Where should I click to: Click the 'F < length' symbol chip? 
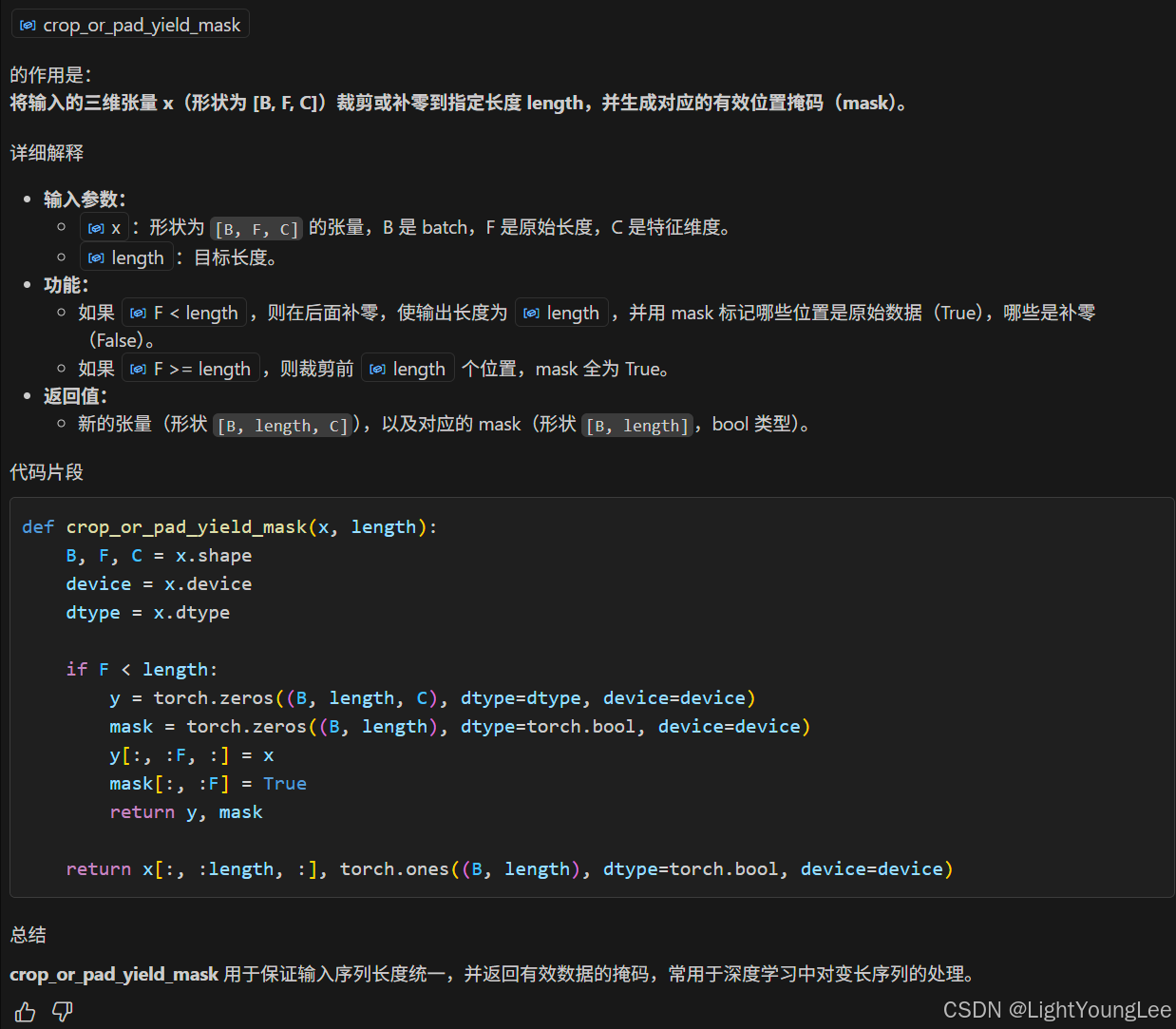coord(184,313)
